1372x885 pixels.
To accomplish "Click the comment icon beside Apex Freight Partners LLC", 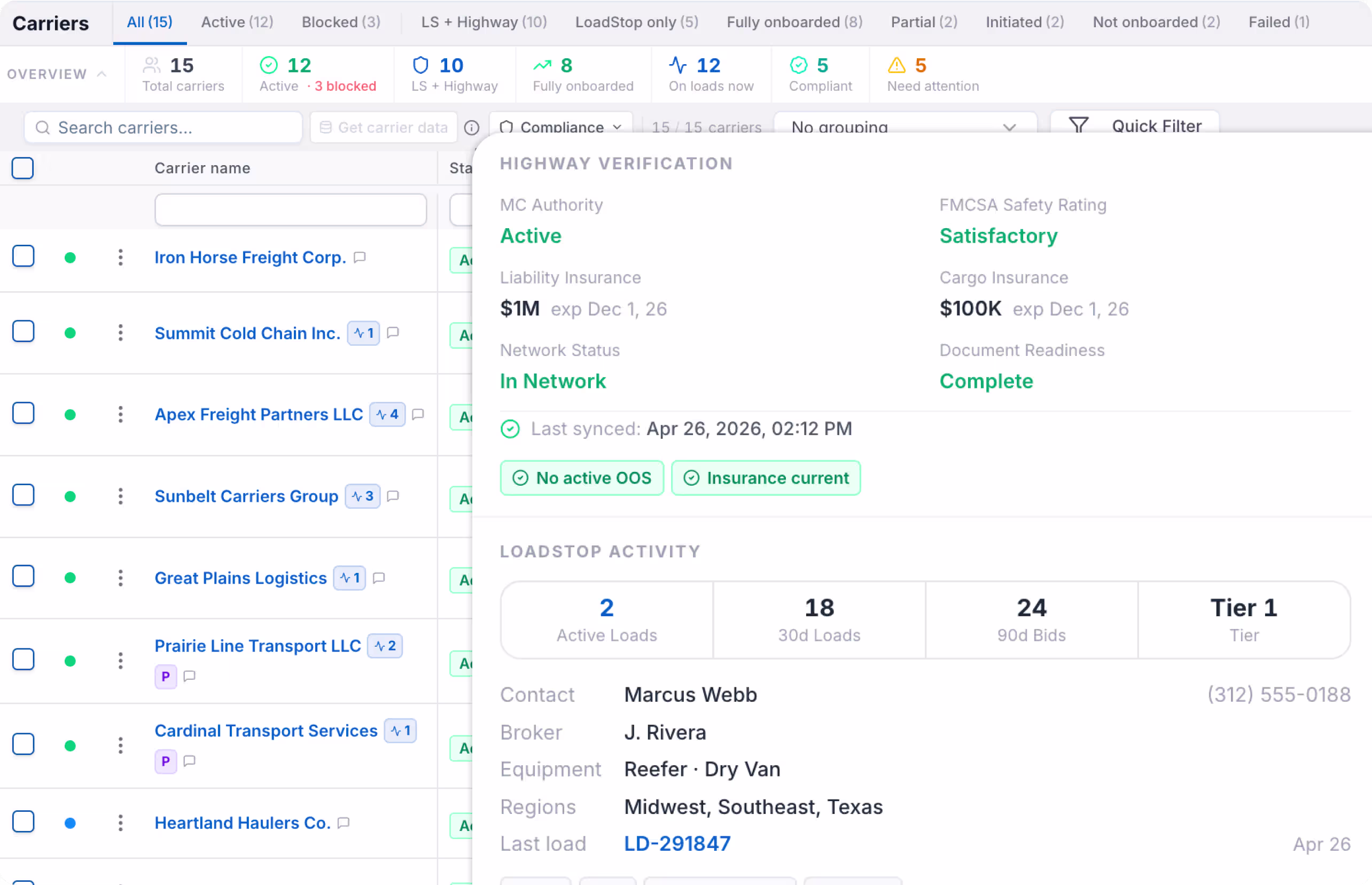I will coord(418,414).
